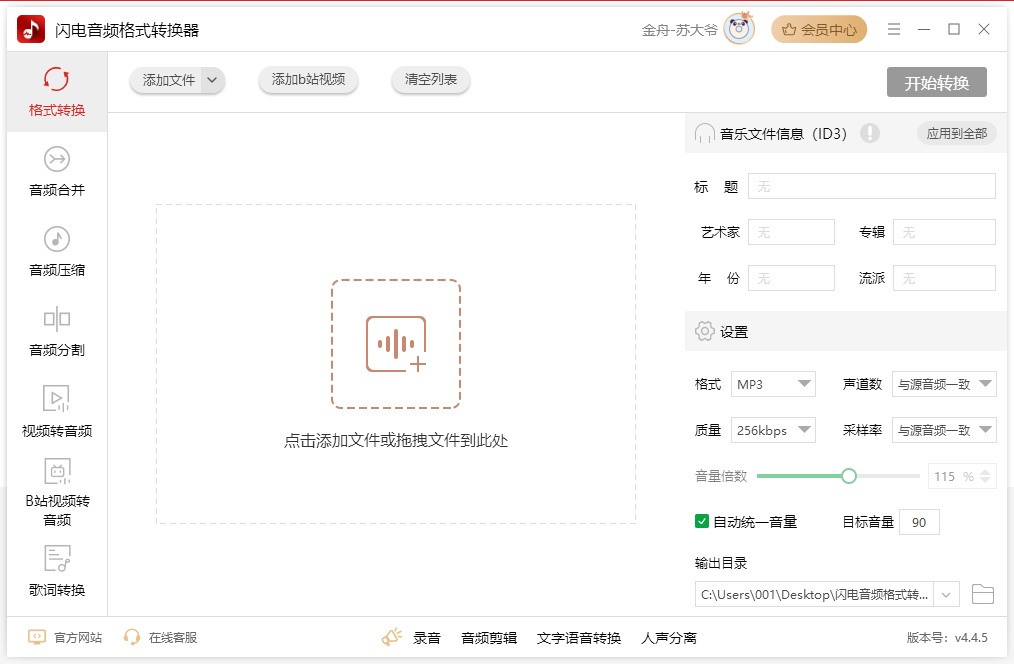Open the 音频剪辑 tool link
The height and width of the screenshot is (664, 1014).
click(489, 638)
